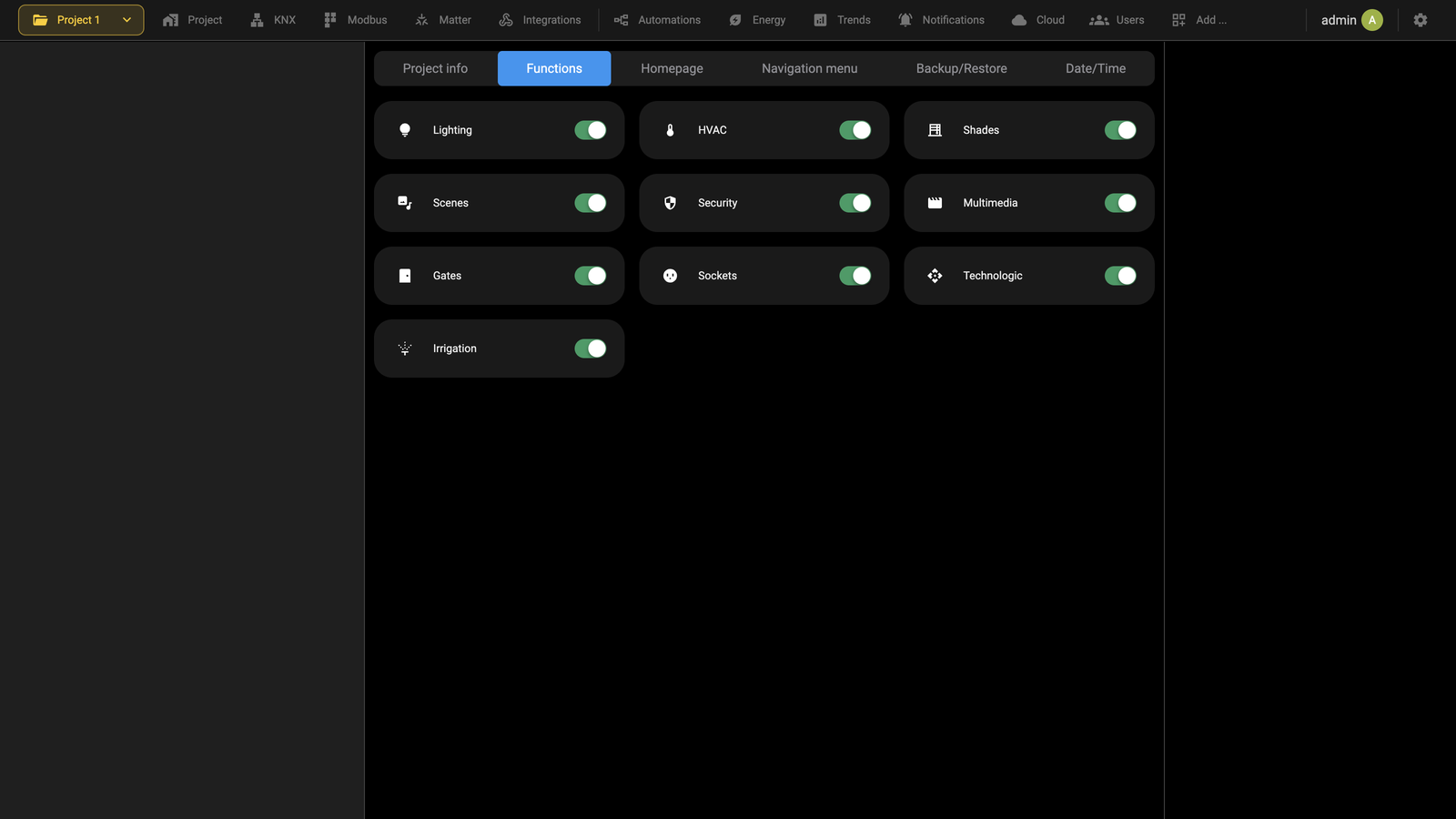Click the HVAC thermometer icon

670,130
